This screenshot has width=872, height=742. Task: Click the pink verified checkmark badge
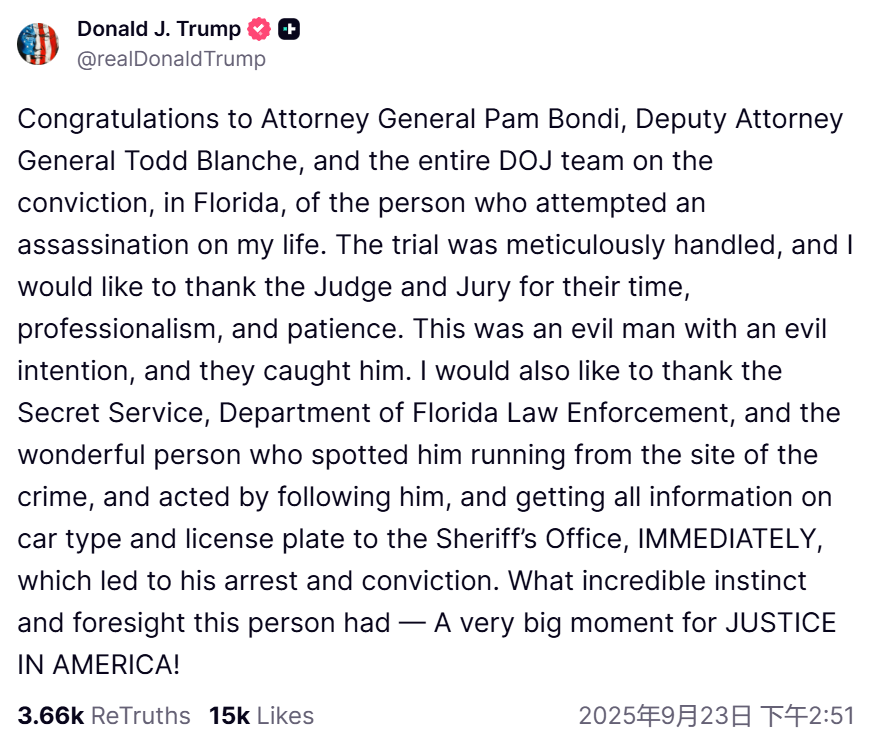point(259,30)
